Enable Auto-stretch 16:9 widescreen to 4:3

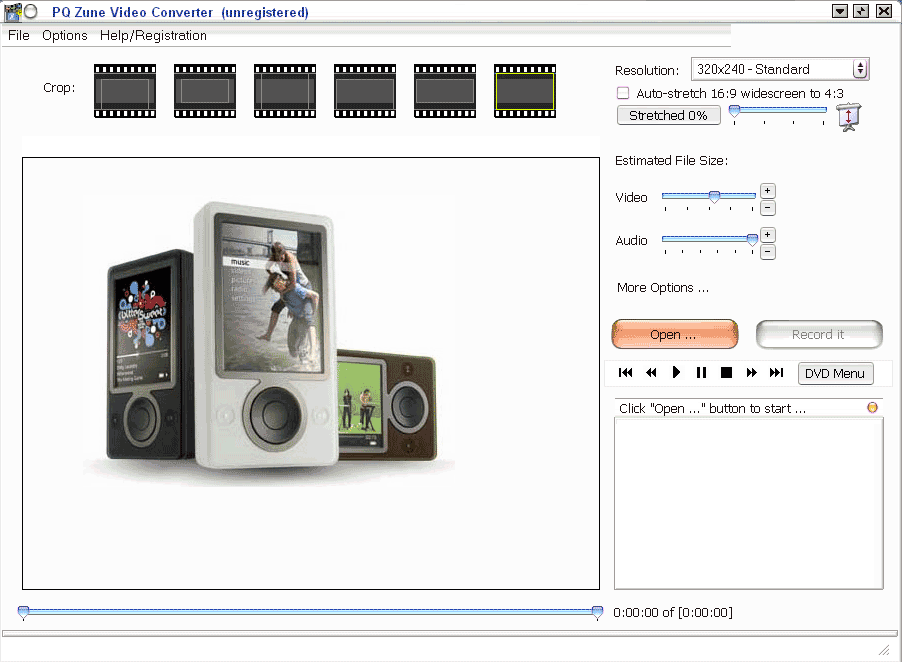point(623,93)
